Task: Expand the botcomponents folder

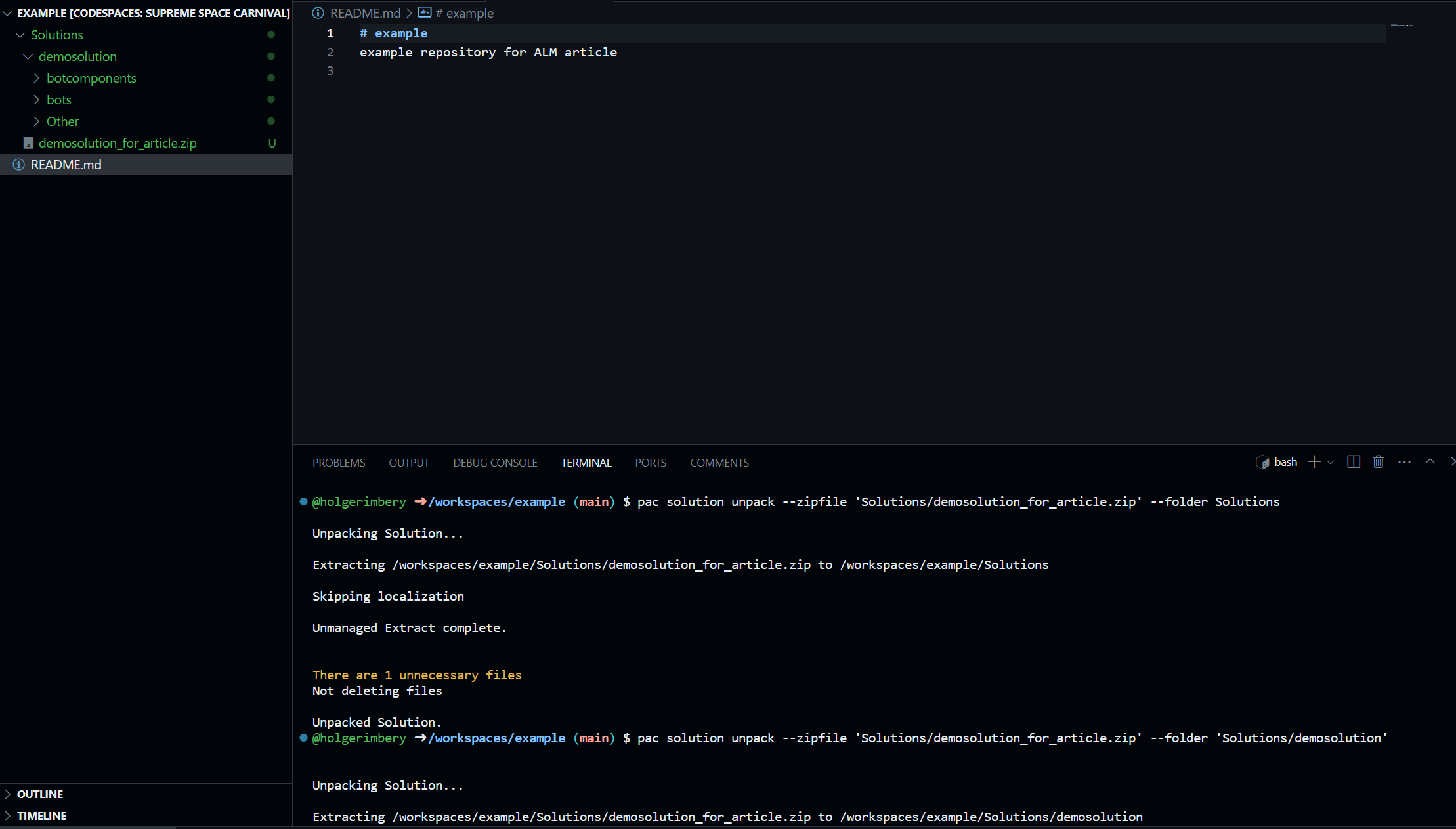Action: [36, 78]
